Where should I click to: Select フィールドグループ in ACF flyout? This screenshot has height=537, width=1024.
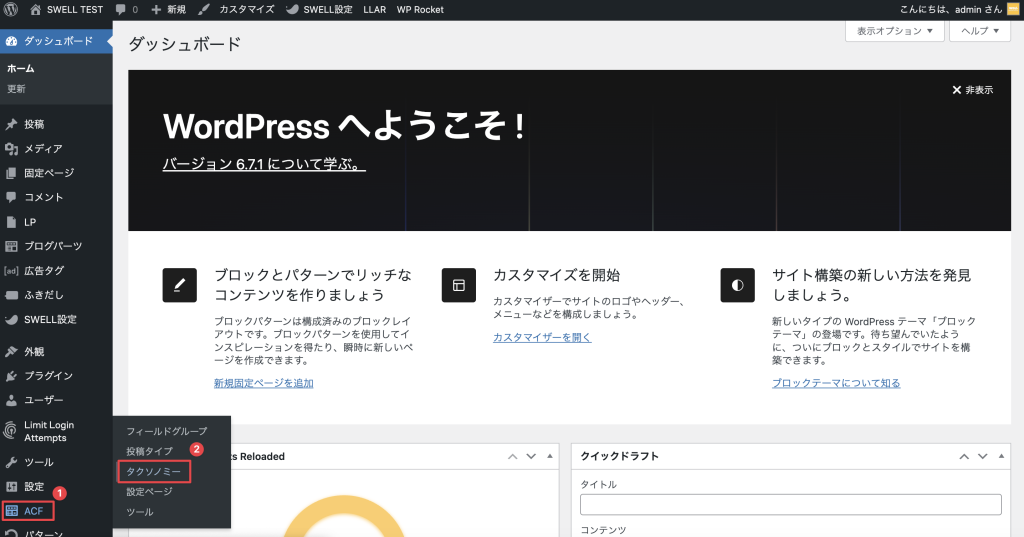click(167, 431)
